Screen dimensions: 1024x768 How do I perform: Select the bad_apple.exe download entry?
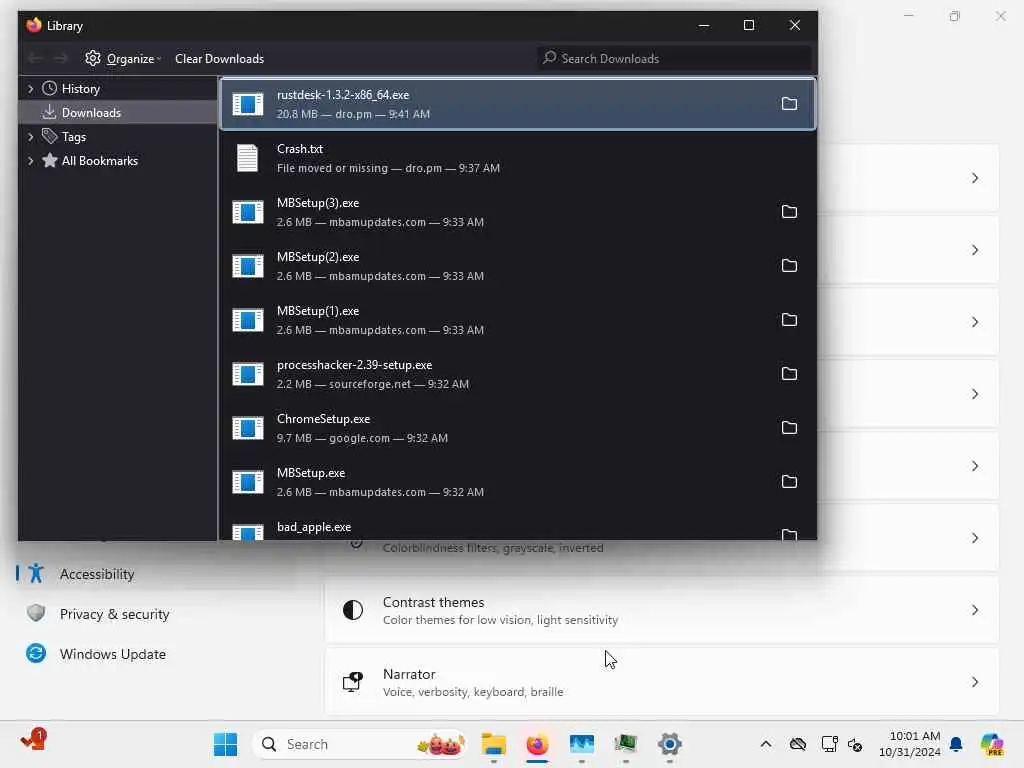point(517,529)
